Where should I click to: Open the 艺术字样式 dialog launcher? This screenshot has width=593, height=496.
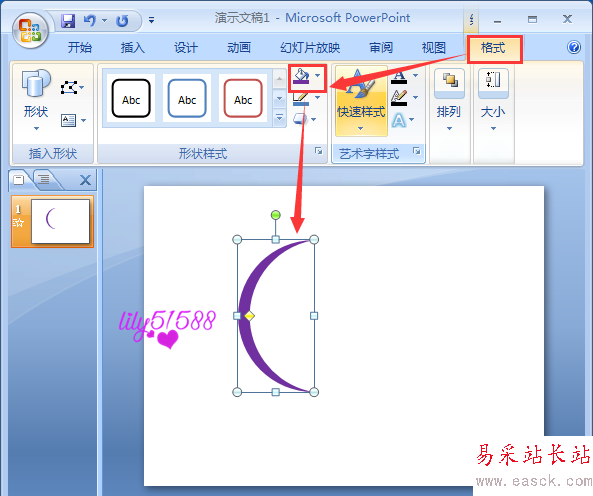tap(416, 151)
